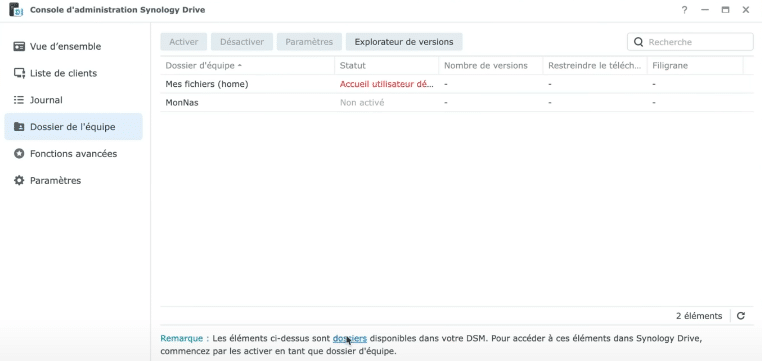
Task: Click the Journal list icon
Action: click(x=19, y=100)
